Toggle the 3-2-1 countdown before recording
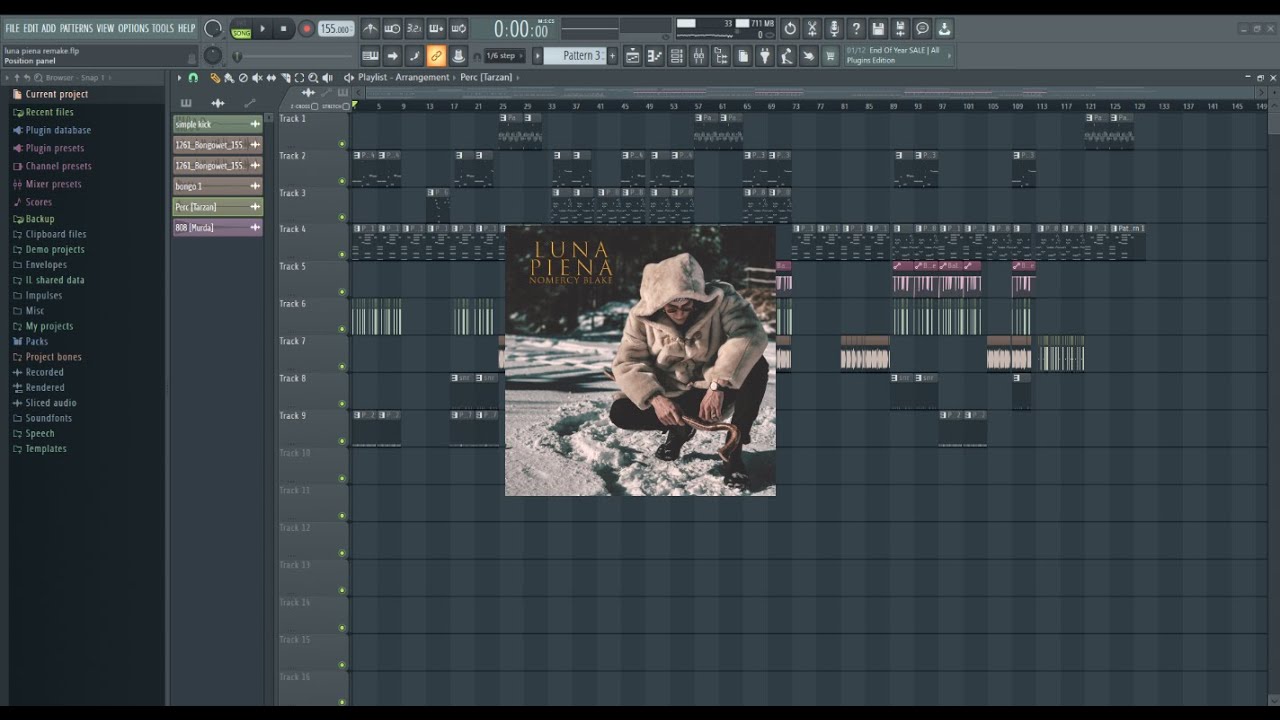Image resolution: width=1280 pixels, height=720 pixels. (x=414, y=29)
